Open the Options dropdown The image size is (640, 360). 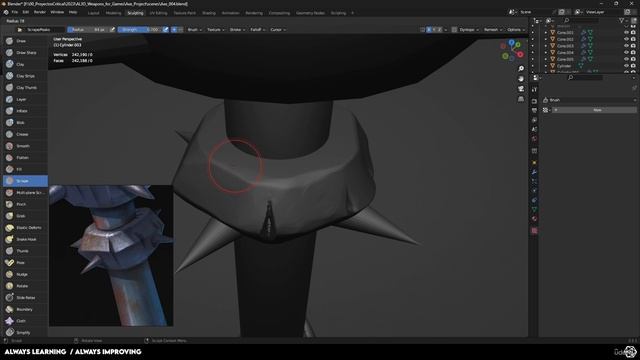(516, 30)
